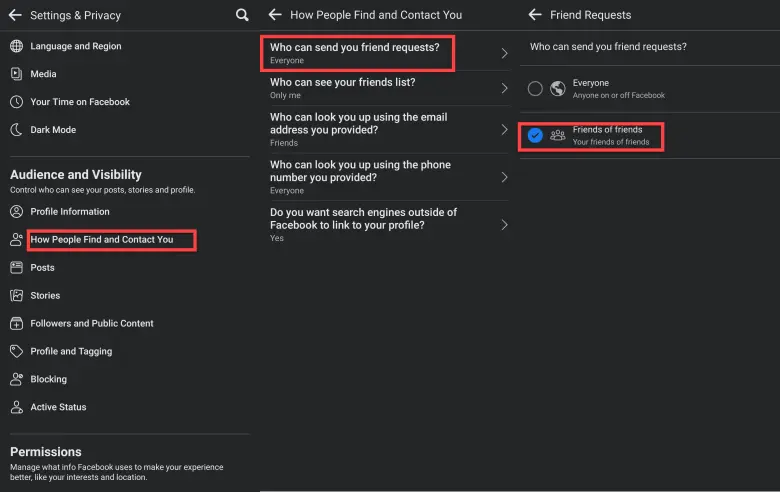The height and width of the screenshot is (492, 780).
Task: Click email address lookup question text
Action: (359, 123)
